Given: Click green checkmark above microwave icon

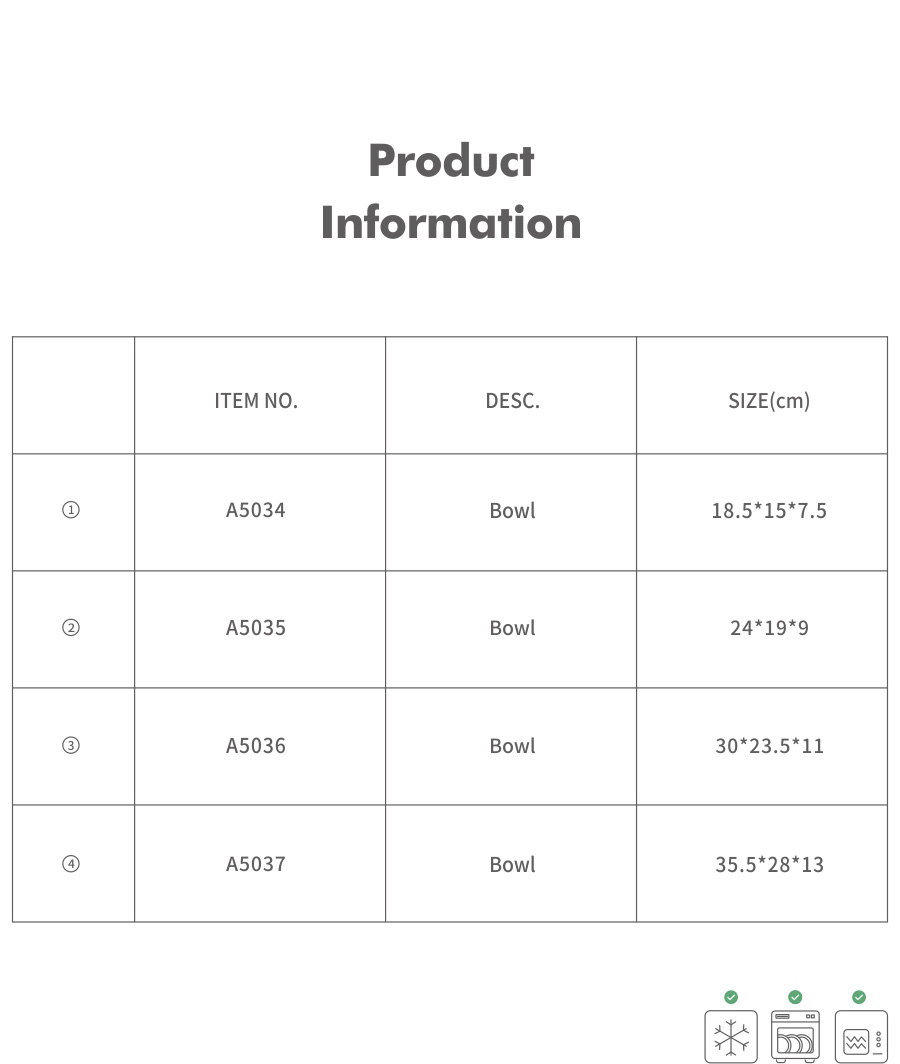Looking at the screenshot, I should [859, 997].
